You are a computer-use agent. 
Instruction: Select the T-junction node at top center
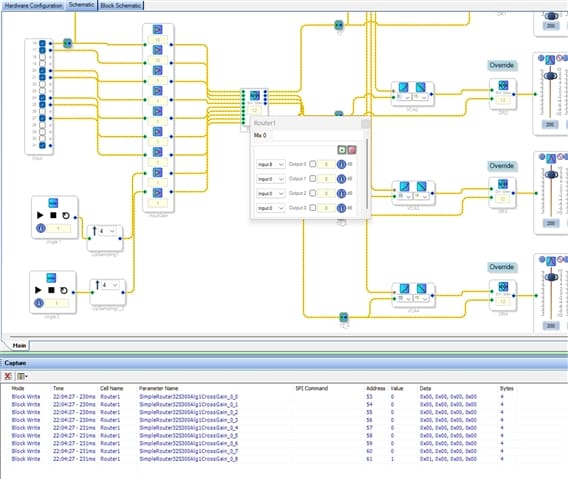[x=339, y=25]
